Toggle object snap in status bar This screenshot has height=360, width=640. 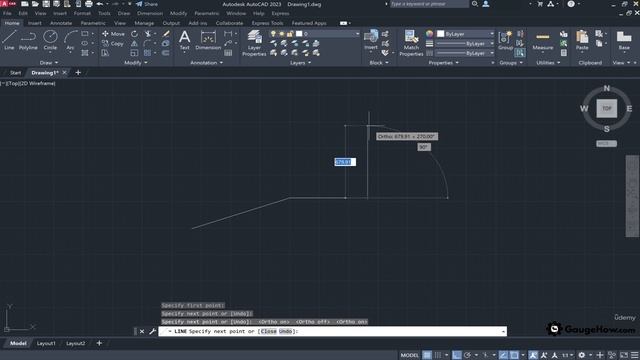click(x=514, y=355)
